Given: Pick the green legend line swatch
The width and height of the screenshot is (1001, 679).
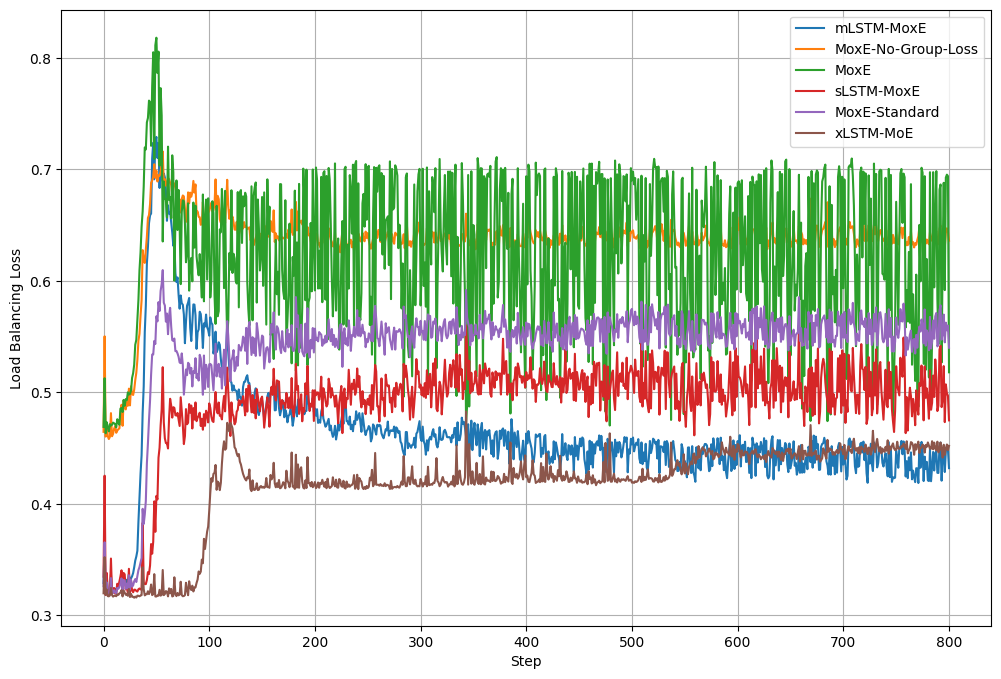Looking at the screenshot, I should (x=811, y=70).
